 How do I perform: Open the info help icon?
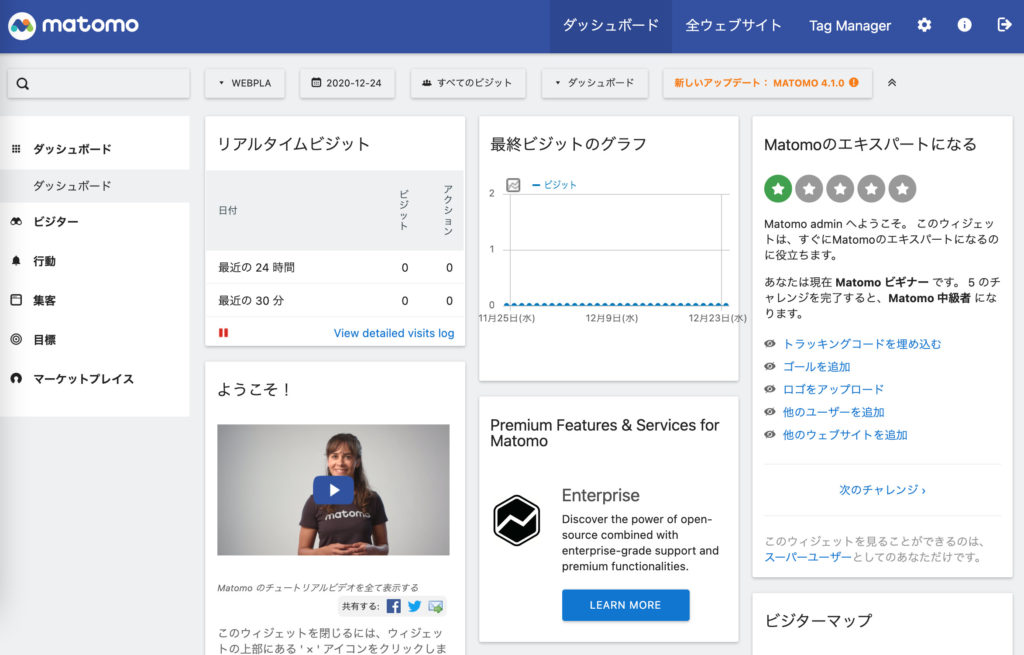pos(964,25)
